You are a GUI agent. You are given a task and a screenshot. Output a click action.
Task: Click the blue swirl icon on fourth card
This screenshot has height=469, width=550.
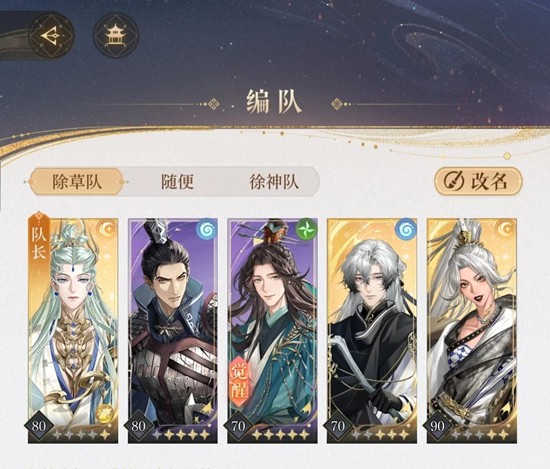point(406,229)
